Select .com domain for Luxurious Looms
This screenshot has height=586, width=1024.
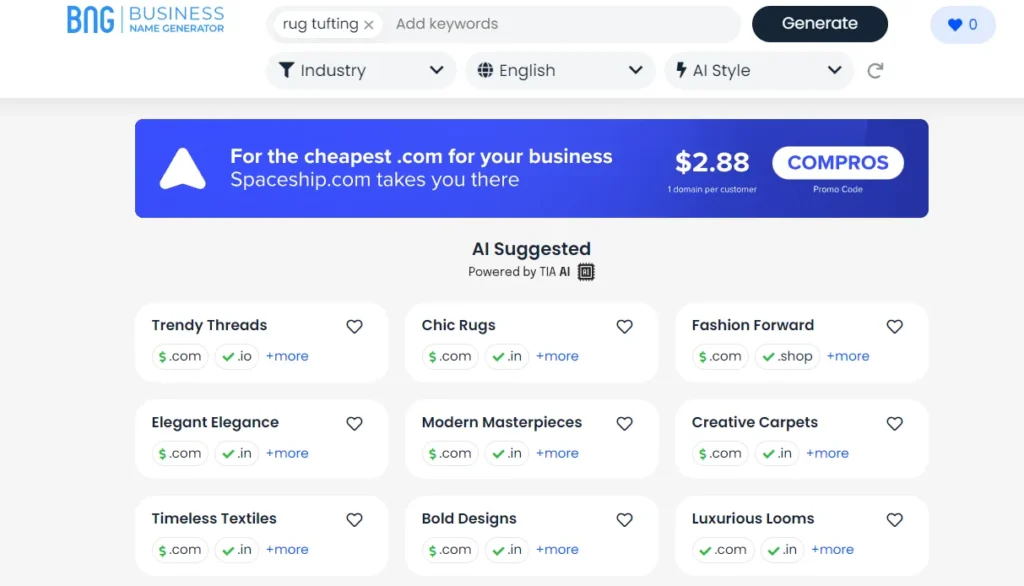(x=722, y=549)
